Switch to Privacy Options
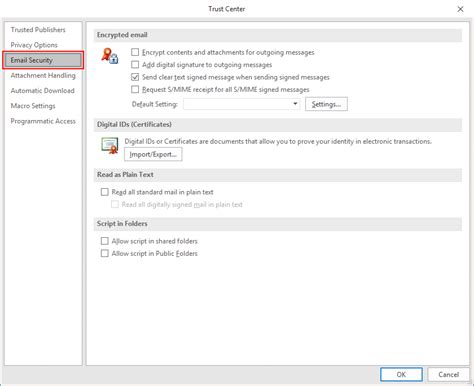Viewport: 474px width, 386px height. [x=34, y=45]
